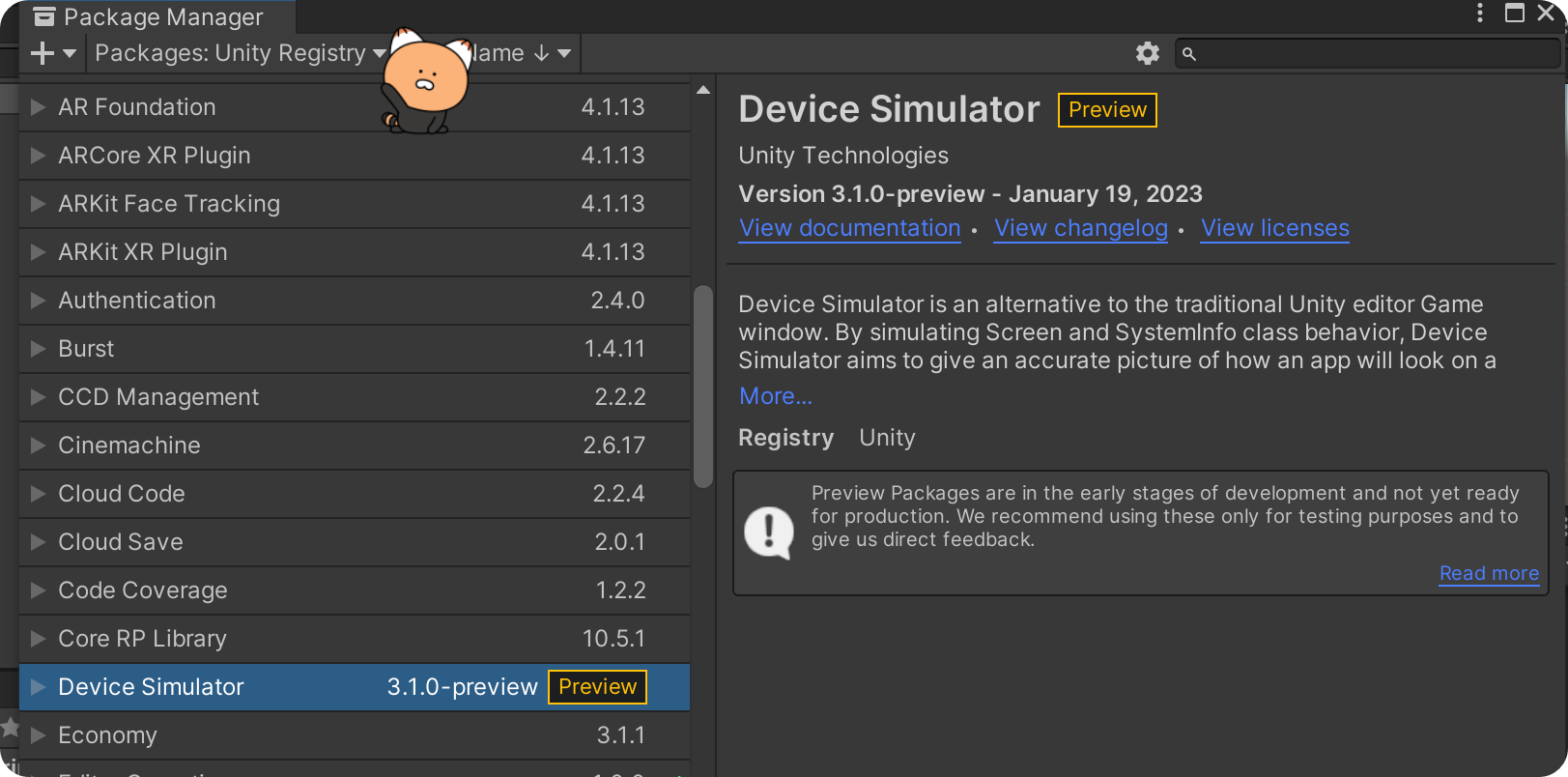Viewport: 1568px width, 777px height.
Task: Click the 3.1.0-preview version in list
Action: (x=462, y=687)
